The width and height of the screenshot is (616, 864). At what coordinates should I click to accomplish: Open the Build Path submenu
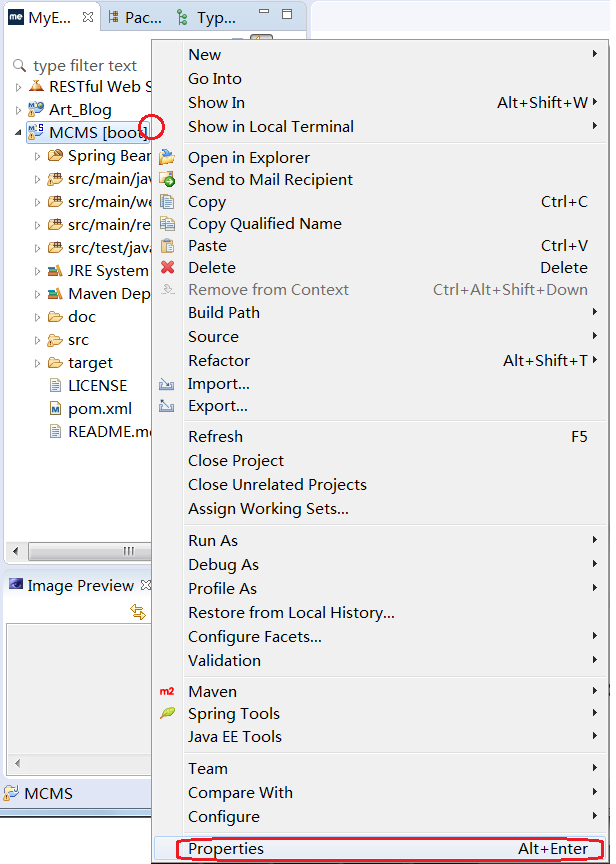coord(380,312)
